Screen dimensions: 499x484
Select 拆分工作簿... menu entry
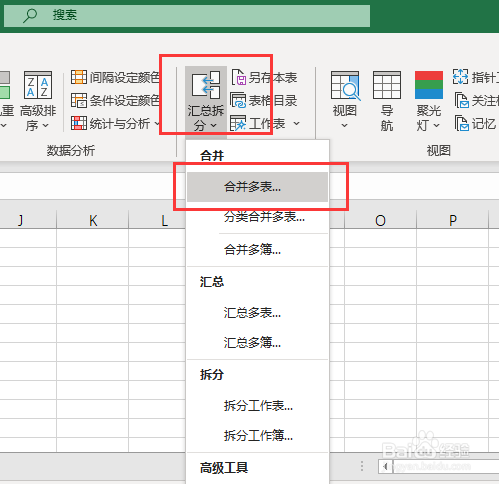pos(257,435)
